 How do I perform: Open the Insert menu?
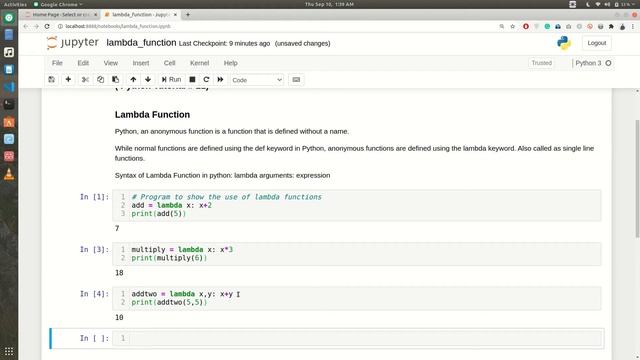(x=141, y=63)
